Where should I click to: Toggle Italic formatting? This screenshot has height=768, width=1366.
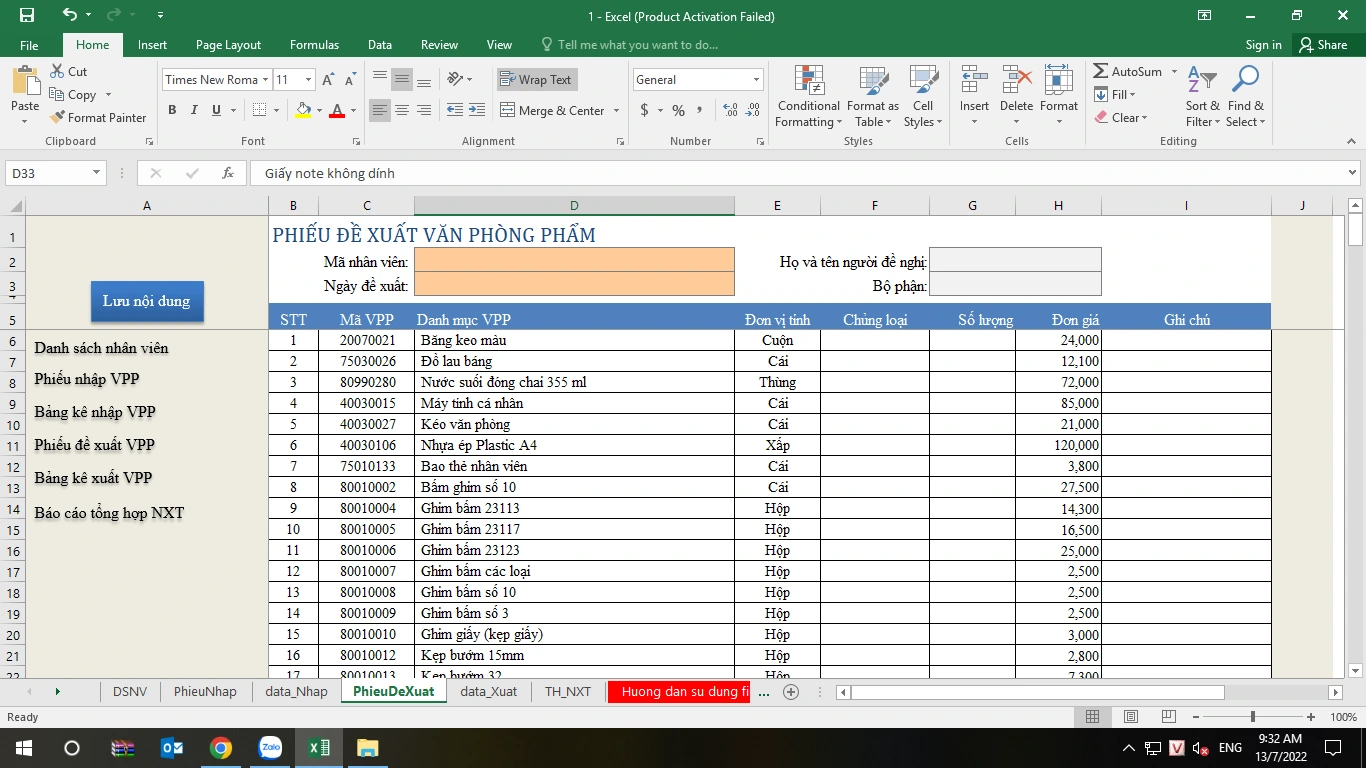(x=194, y=110)
